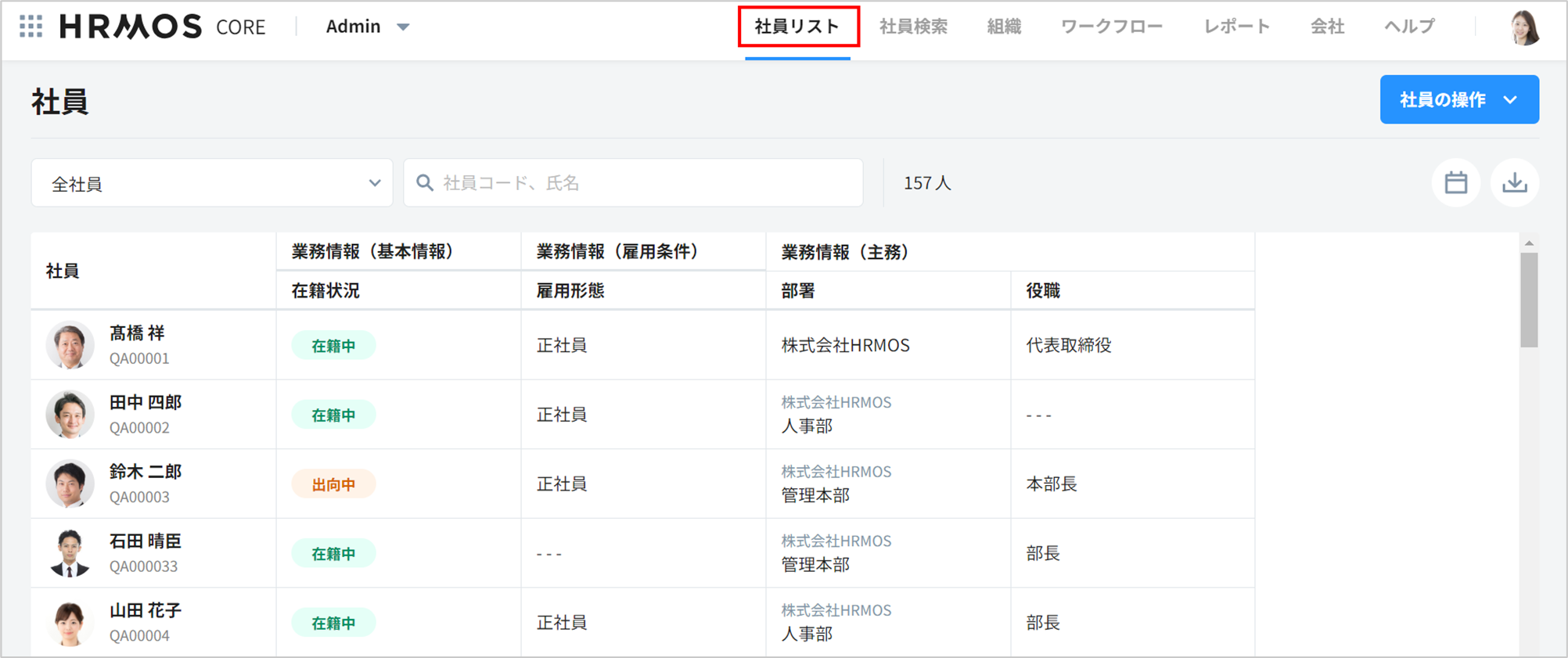Open the app launcher grid icon
Screen dimensions: 1568x658
[31, 27]
